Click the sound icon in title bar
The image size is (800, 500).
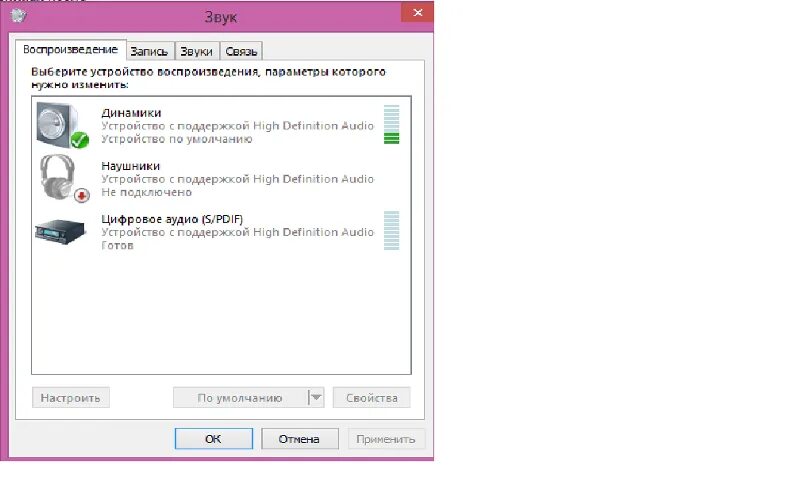pos(18,16)
